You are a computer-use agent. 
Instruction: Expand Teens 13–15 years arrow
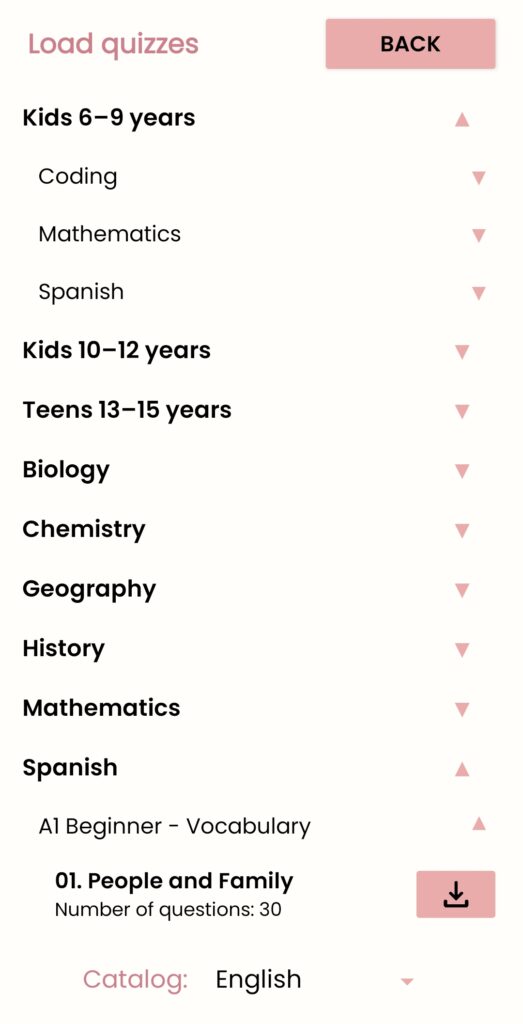(x=462, y=411)
